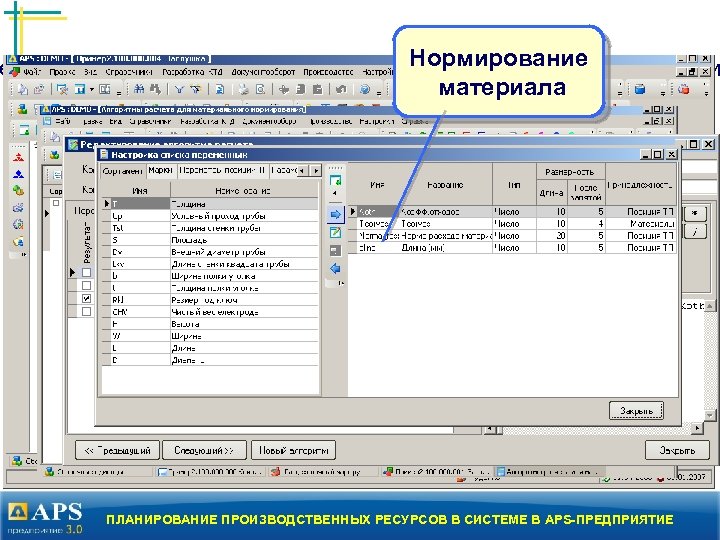Viewport: 720px width, 540px height.
Task: Switch to the Алгоритмы taskbar window button
Action: (549, 472)
